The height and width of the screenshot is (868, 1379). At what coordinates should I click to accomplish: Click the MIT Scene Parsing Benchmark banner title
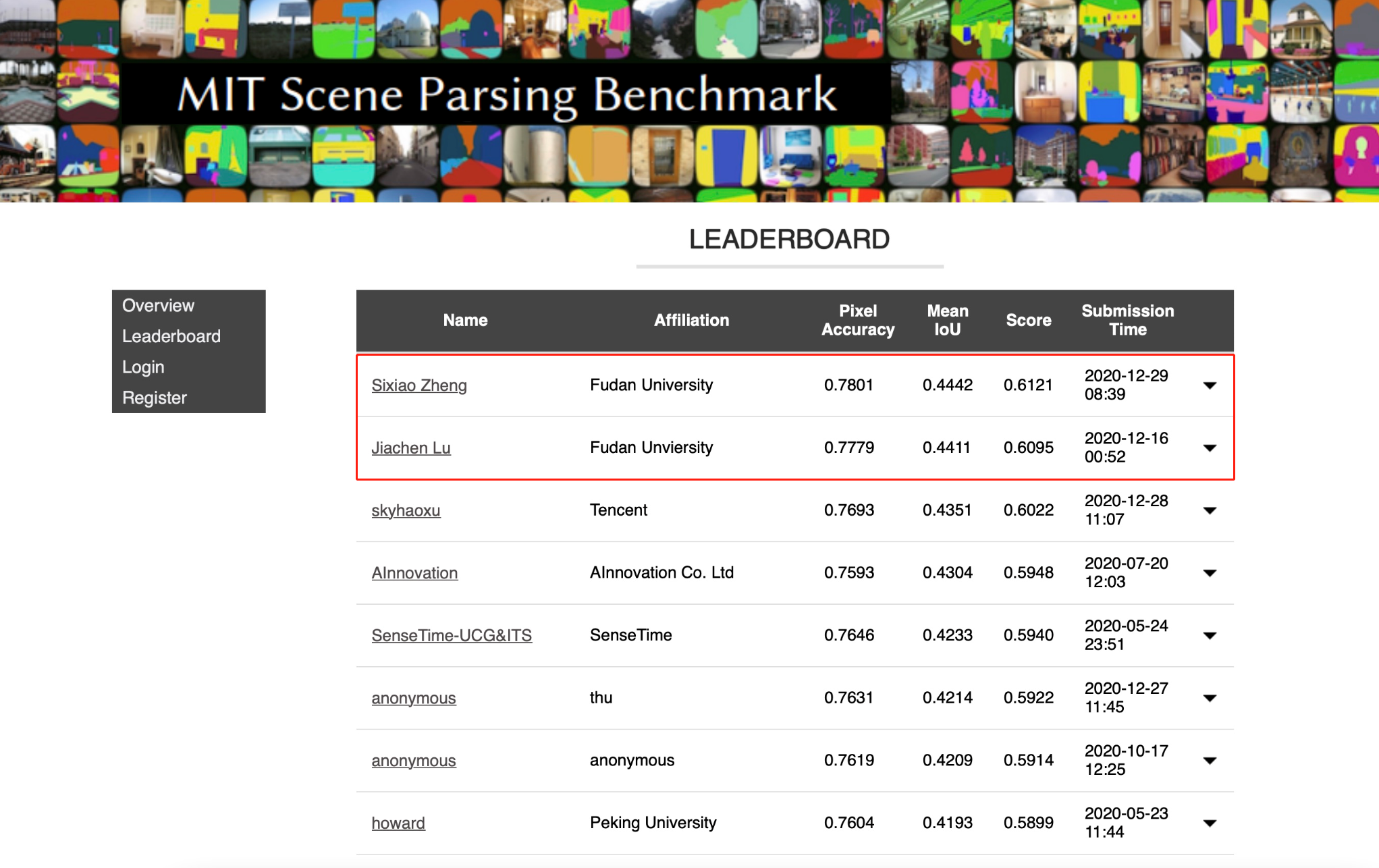pyautogui.click(x=507, y=94)
